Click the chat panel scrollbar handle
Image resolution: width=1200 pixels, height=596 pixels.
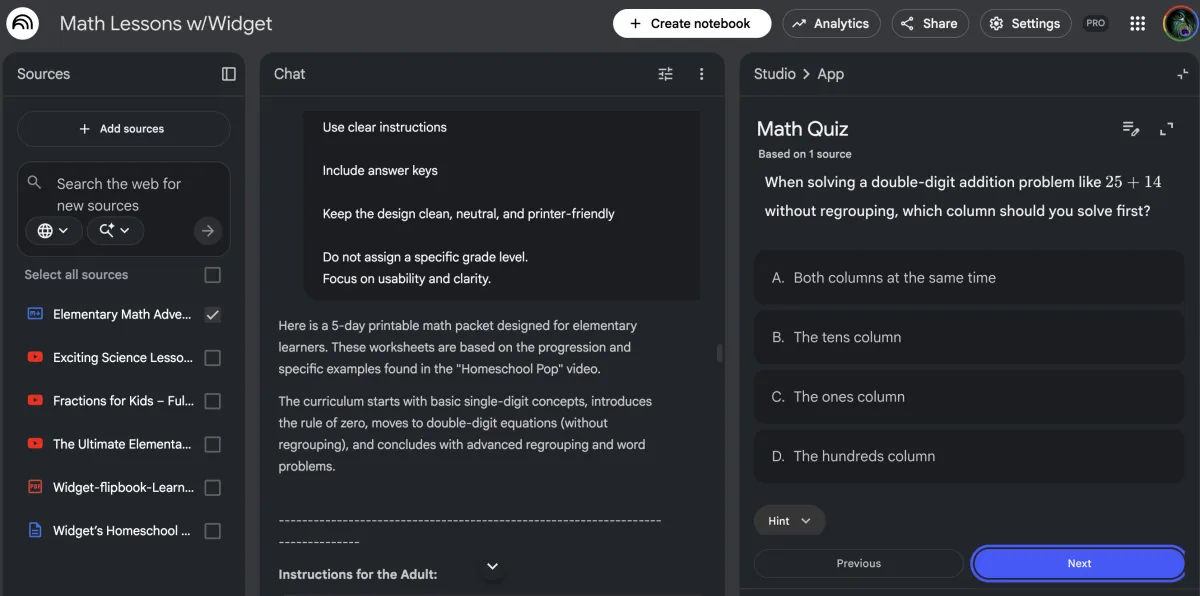(718, 353)
